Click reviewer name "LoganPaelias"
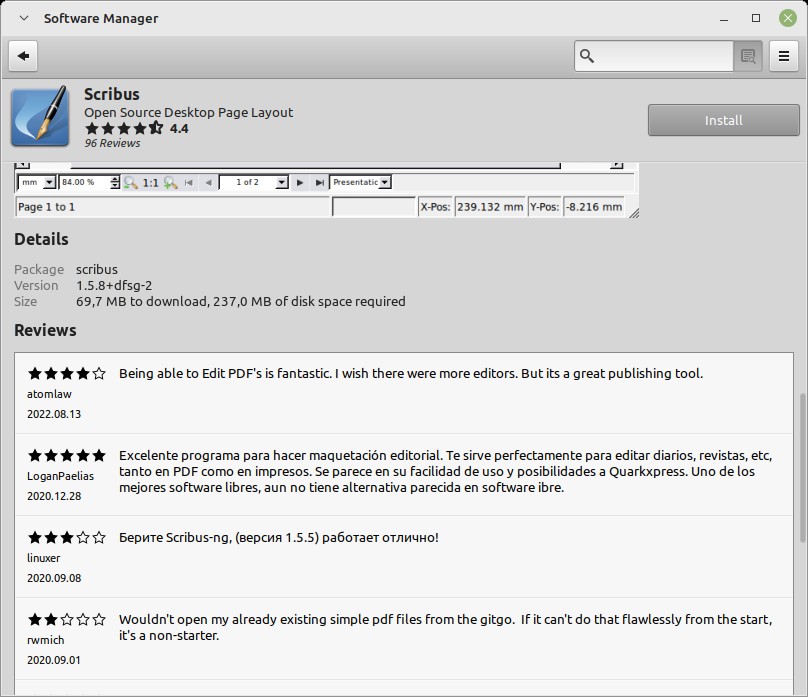 pos(60,476)
